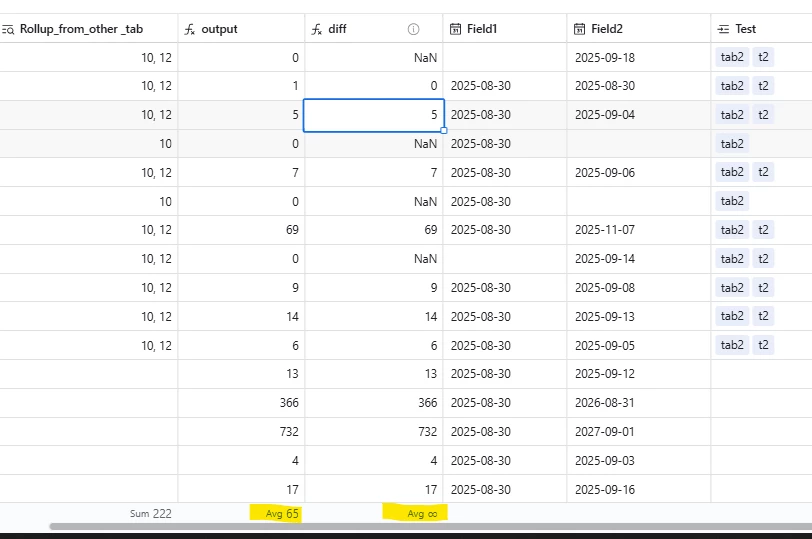Image resolution: width=812 pixels, height=539 pixels.
Task: Select Field1 cell in the 2026-08-31 row
Action: [x=505, y=403]
